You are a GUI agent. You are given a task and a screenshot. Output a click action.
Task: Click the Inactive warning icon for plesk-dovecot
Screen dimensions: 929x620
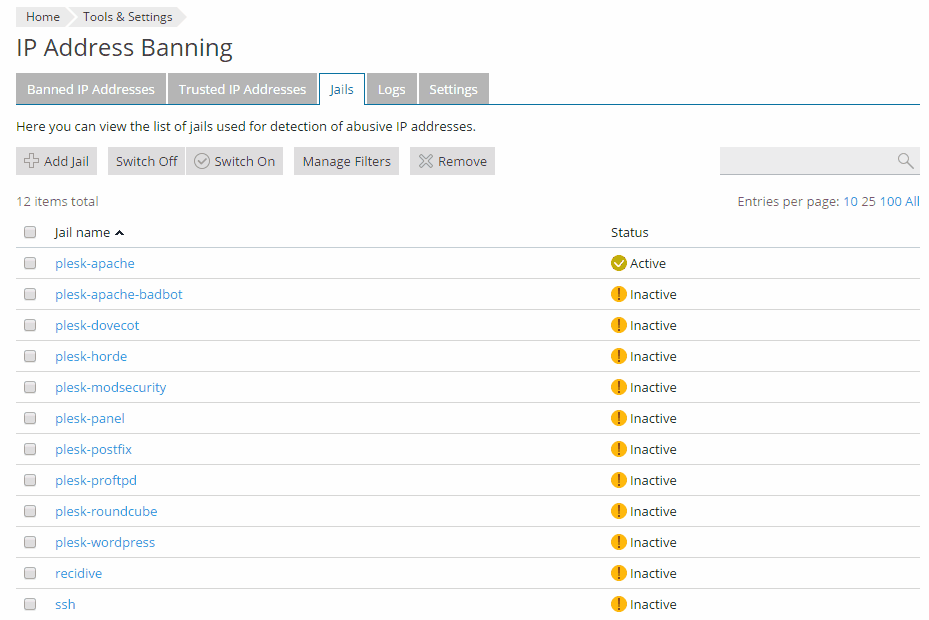(x=618, y=326)
